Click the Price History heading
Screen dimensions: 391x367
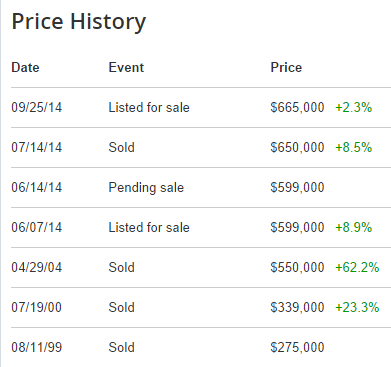click(x=79, y=22)
